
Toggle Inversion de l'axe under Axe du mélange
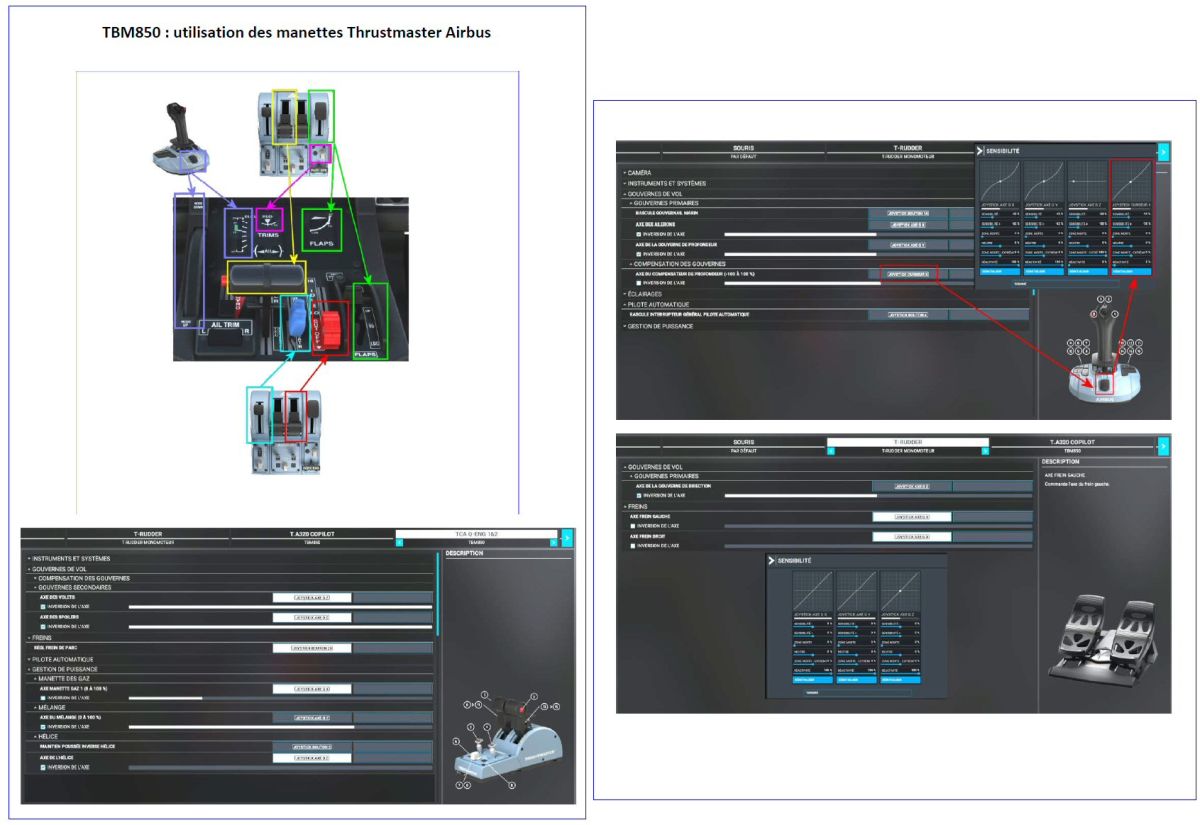[43, 727]
